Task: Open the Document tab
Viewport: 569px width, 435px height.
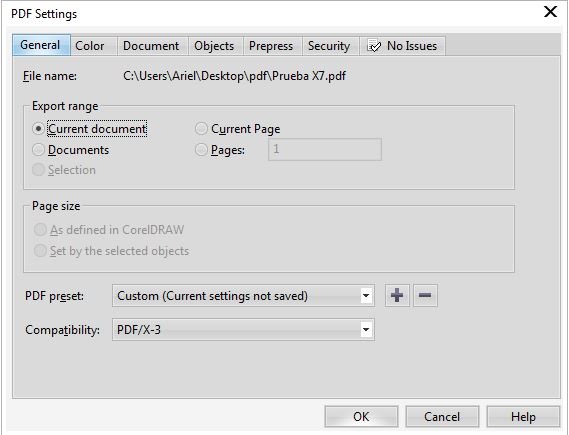Action: tap(151, 46)
